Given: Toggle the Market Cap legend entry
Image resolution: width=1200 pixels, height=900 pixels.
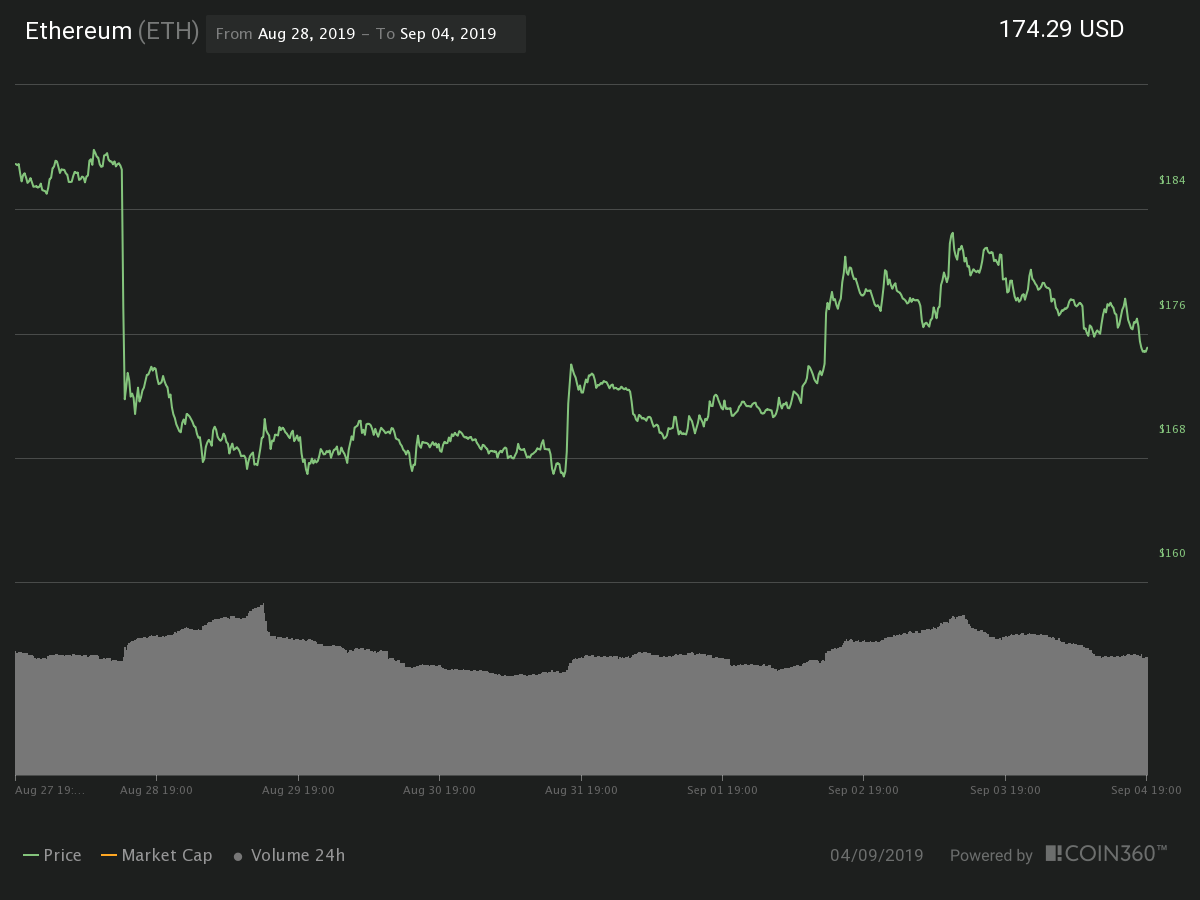Looking at the screenshot, I should click(156, 855).
